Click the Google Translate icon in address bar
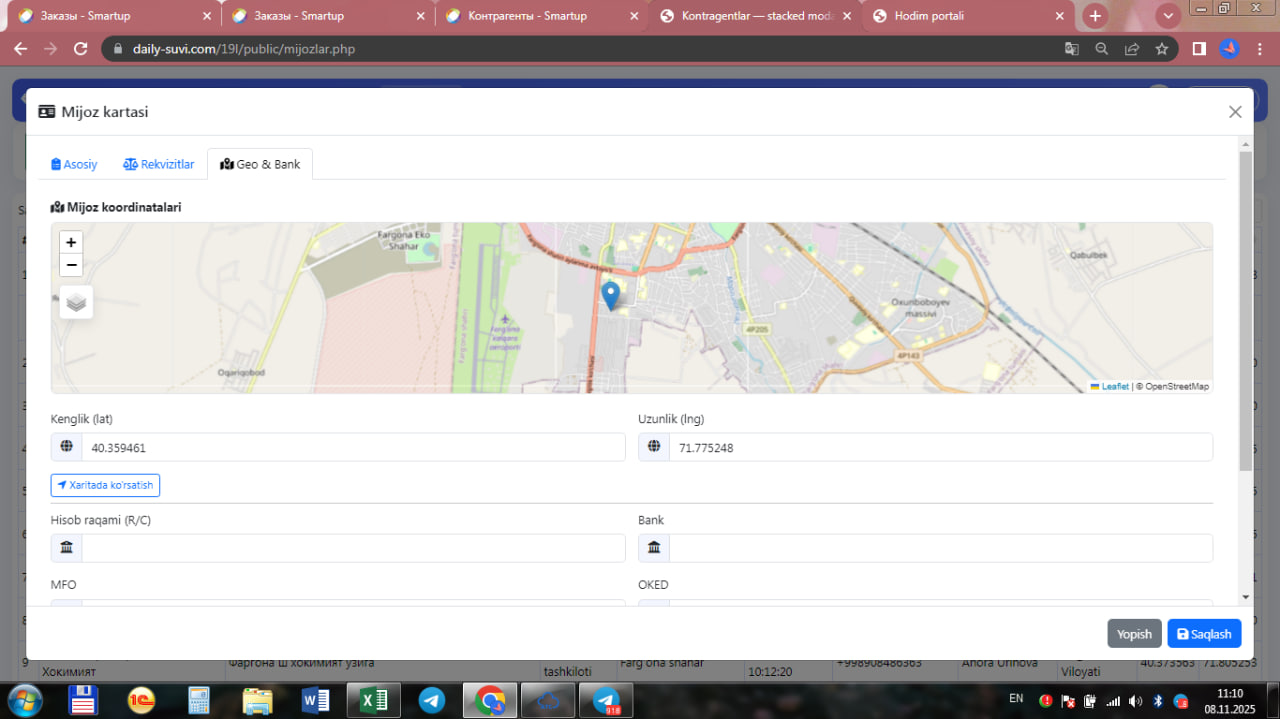The width and height of the screenshot is (1280, 719). click(x=1071, y=48)
